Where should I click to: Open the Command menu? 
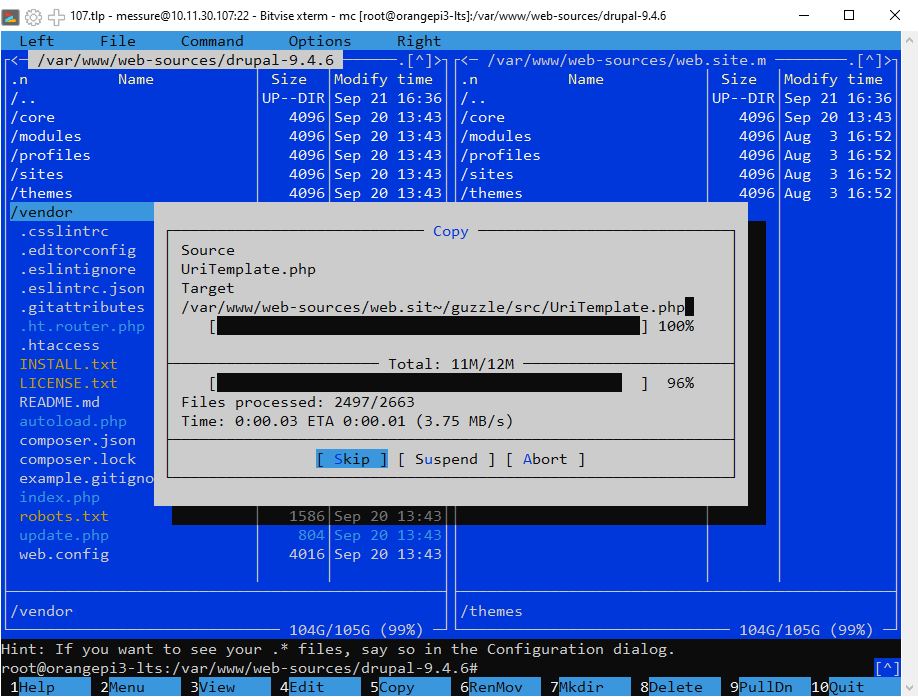(212, 41)
